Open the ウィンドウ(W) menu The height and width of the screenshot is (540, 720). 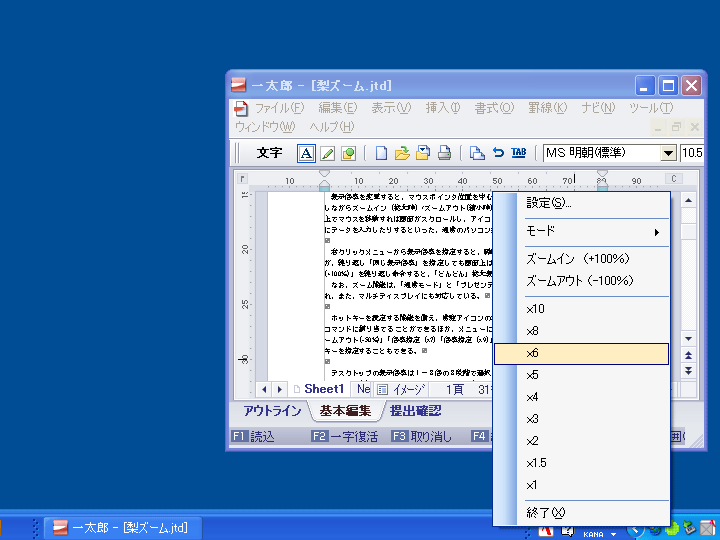[x=265, y=127]
